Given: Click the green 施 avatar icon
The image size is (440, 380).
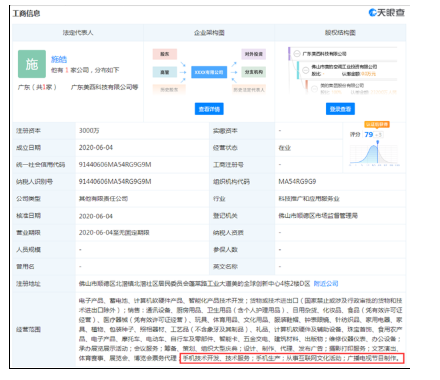Looking at the screenshot, I should (32, 64).
